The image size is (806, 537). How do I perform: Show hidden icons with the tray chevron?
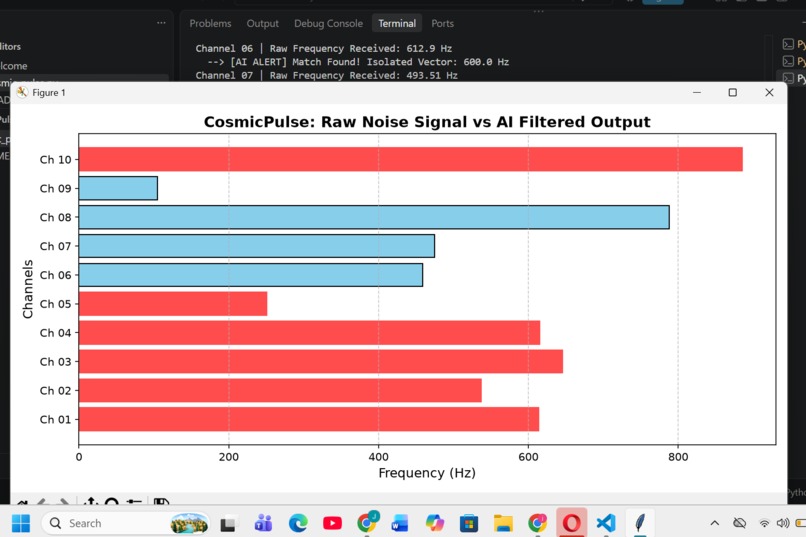(715, 524)
